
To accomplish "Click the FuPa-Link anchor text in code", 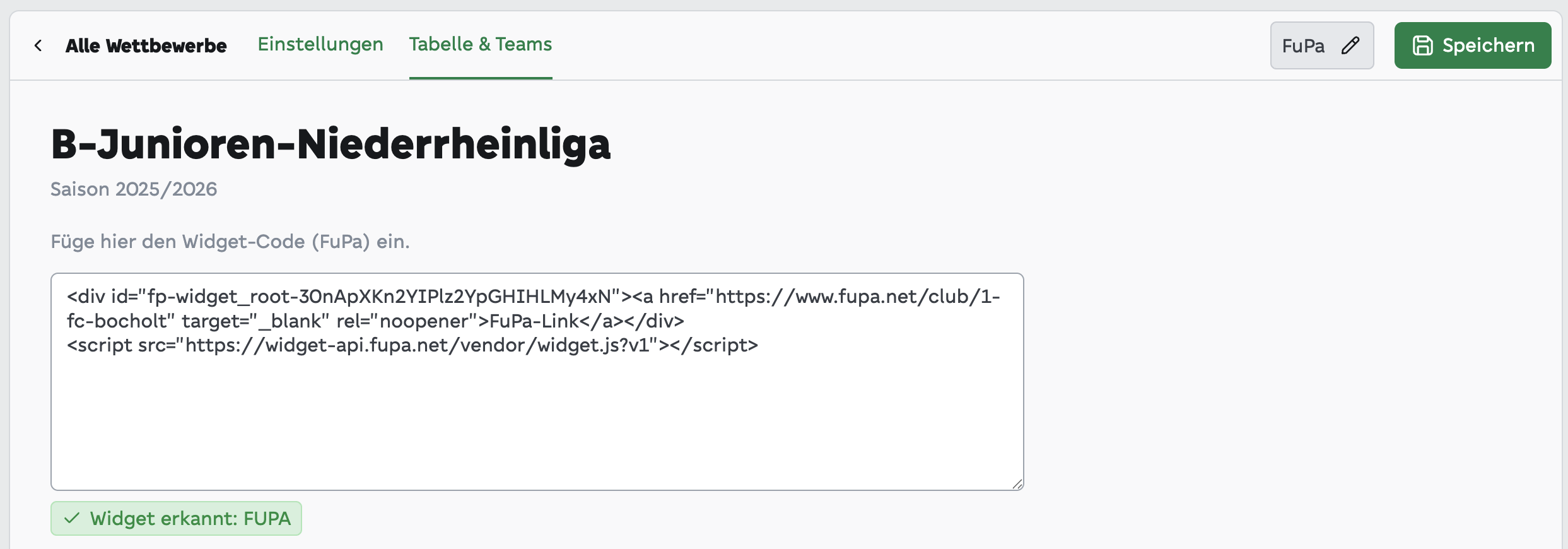I will (x=534, y=321).
